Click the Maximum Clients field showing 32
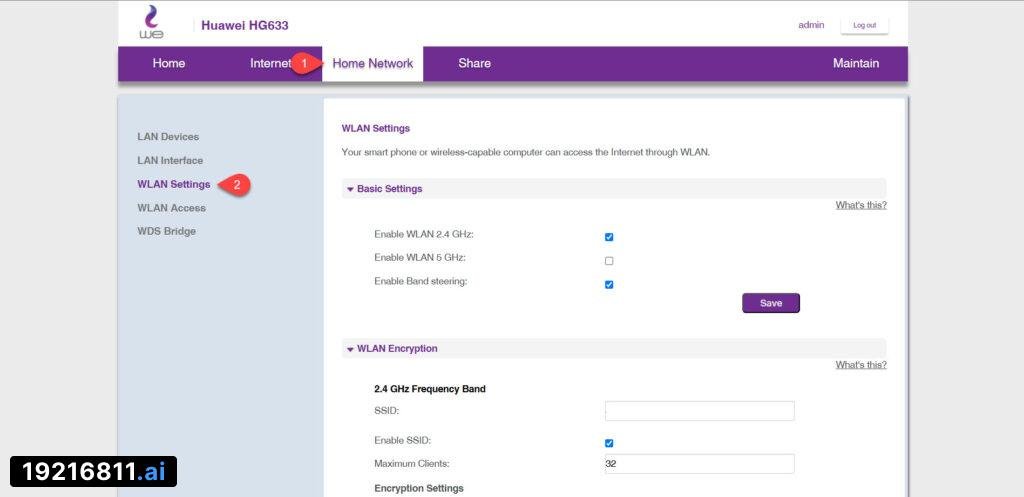This screenshot has width=1024, height=497. click(x=699, y=464)
